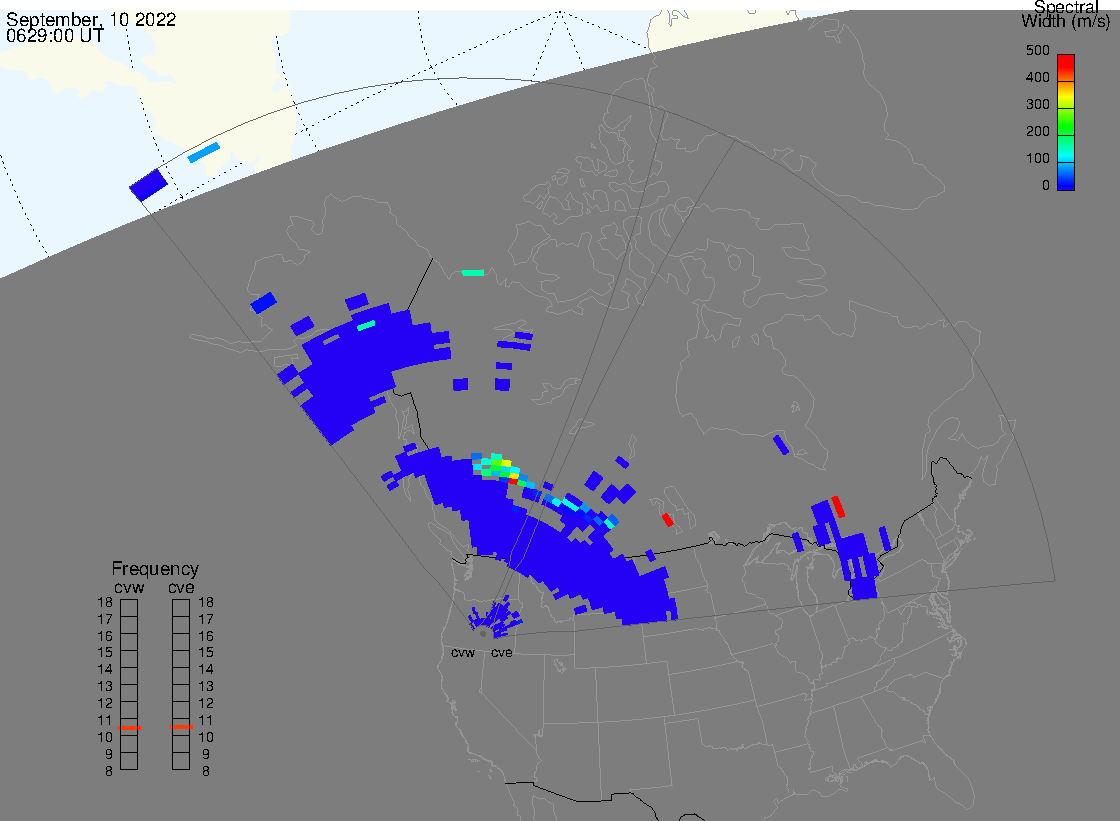Click the 12 label right of the cve bar
Viewport: 1120px width, 821px height.
206,703
